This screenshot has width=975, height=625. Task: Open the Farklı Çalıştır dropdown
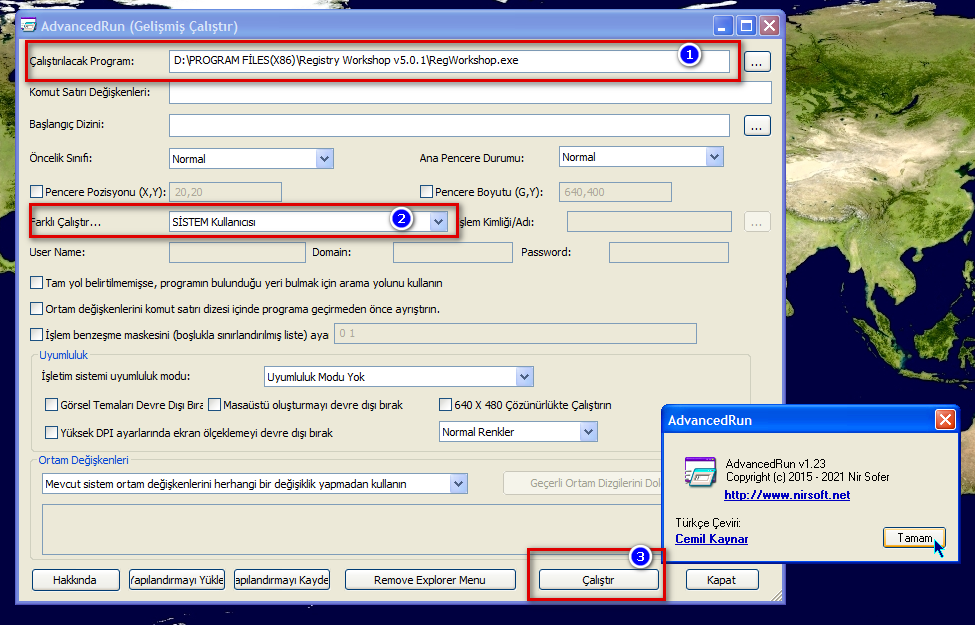point(438,221)
